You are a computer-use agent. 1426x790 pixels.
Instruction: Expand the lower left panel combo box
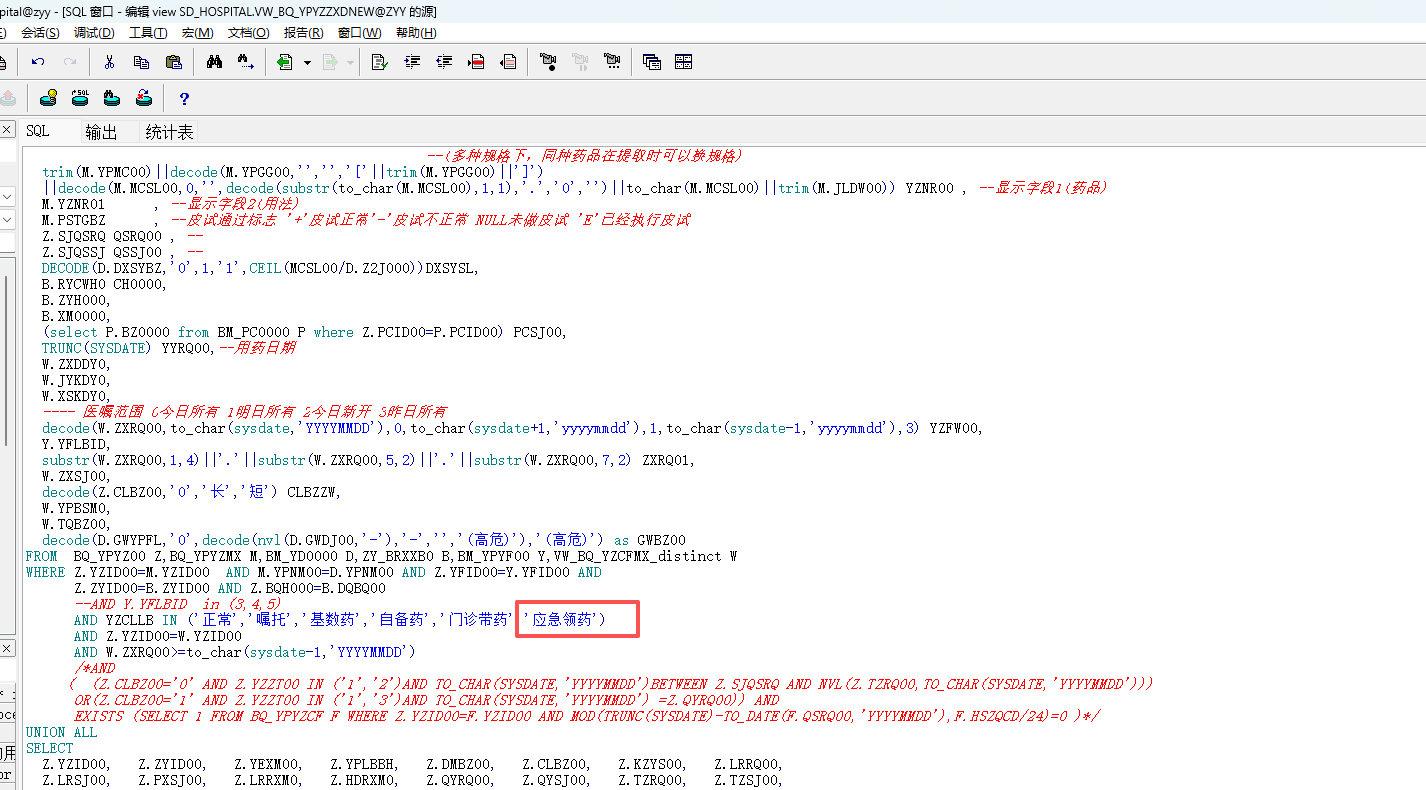pyautogui.click(x=6, y=220)
